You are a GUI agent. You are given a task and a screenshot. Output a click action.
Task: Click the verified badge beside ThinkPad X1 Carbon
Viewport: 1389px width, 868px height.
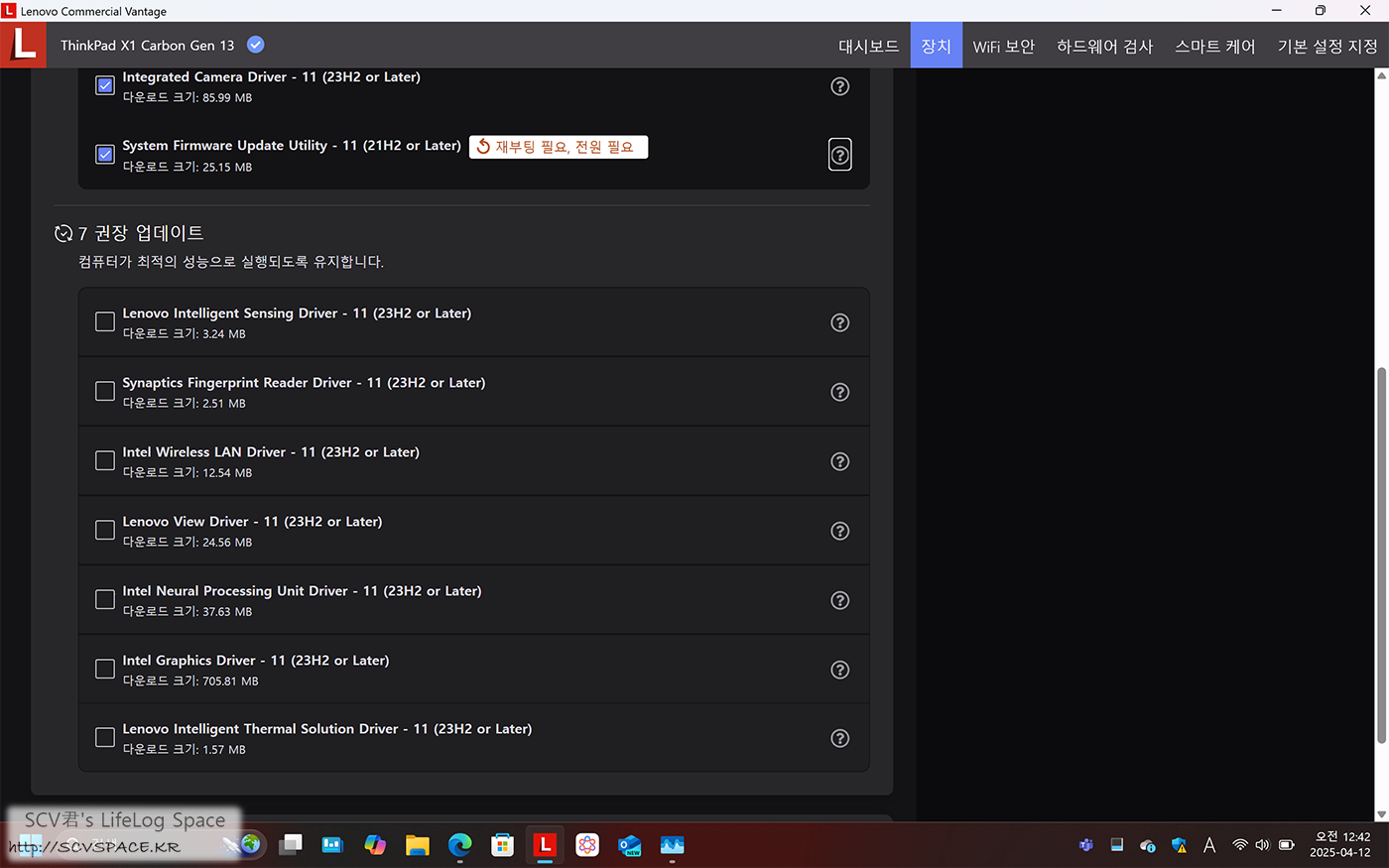click(x=255, y=45)
